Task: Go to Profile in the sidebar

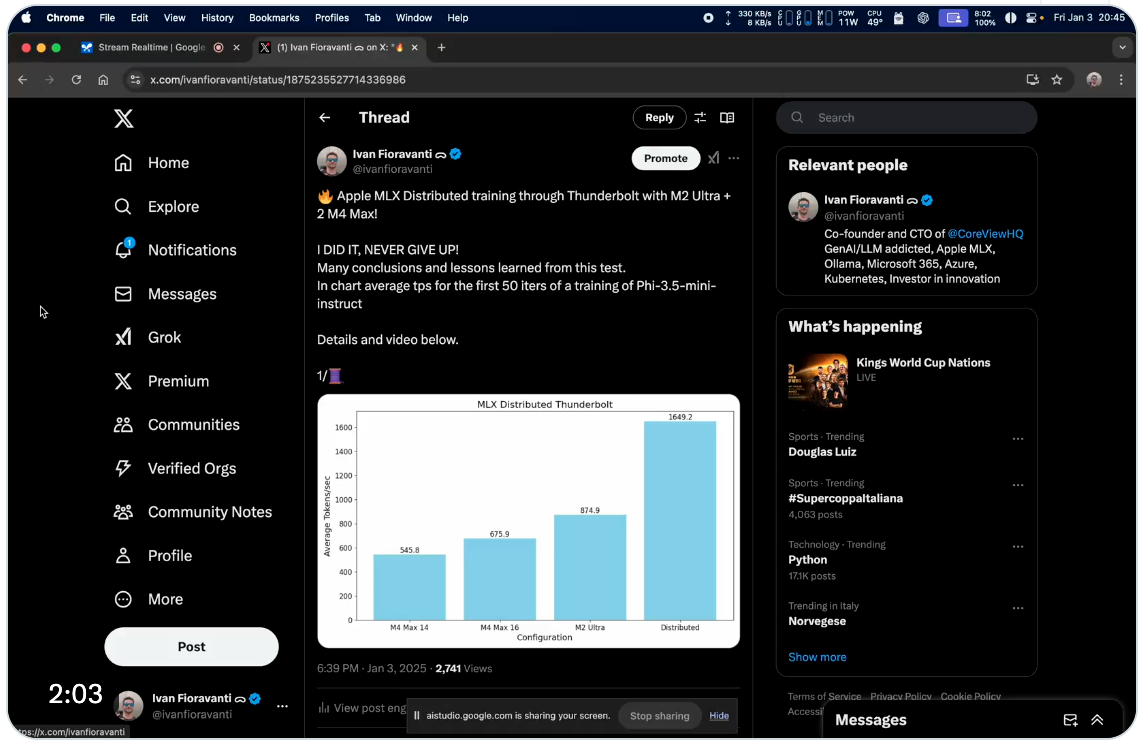Action: click(x=152, y=556)
